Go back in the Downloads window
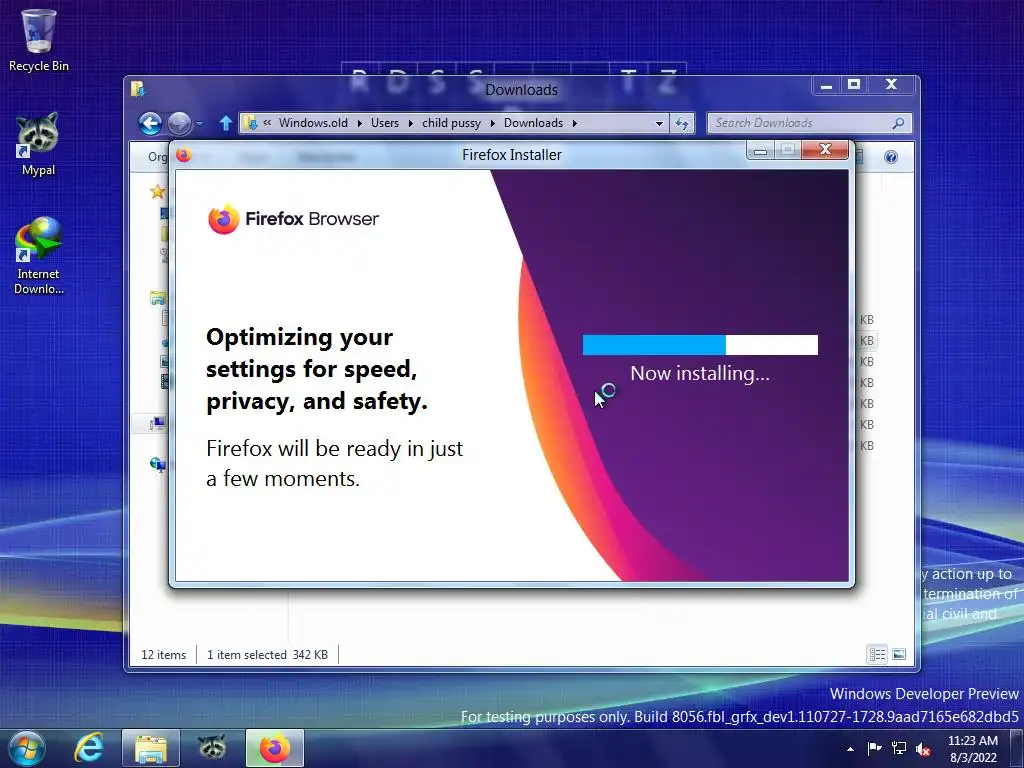The width and height of the screenshot is (1024, 768). click(150, 123)
